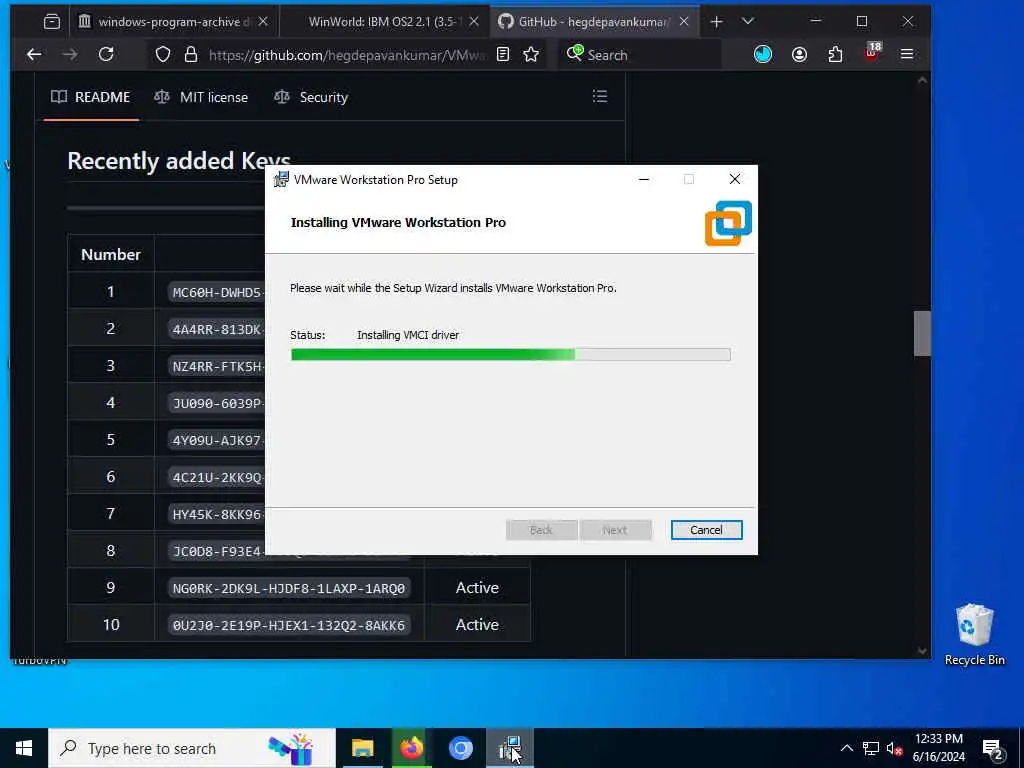Click key 0U2J0-2E19P-HJEX1-132Q2-8AKK6
The width and height of the screenshot is (1024, 768).
point(289,626)
